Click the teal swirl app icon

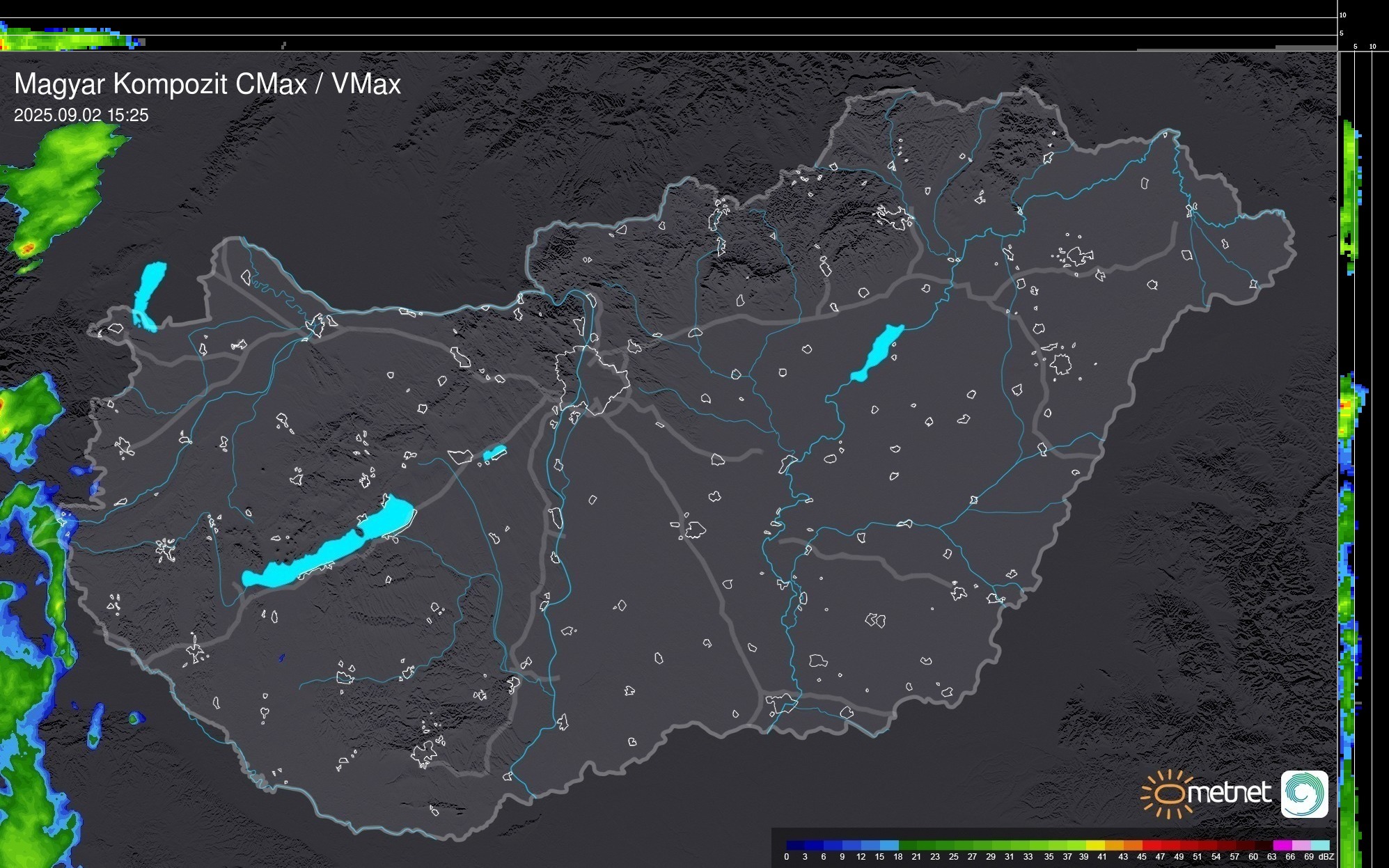(x=1304, y=794)
